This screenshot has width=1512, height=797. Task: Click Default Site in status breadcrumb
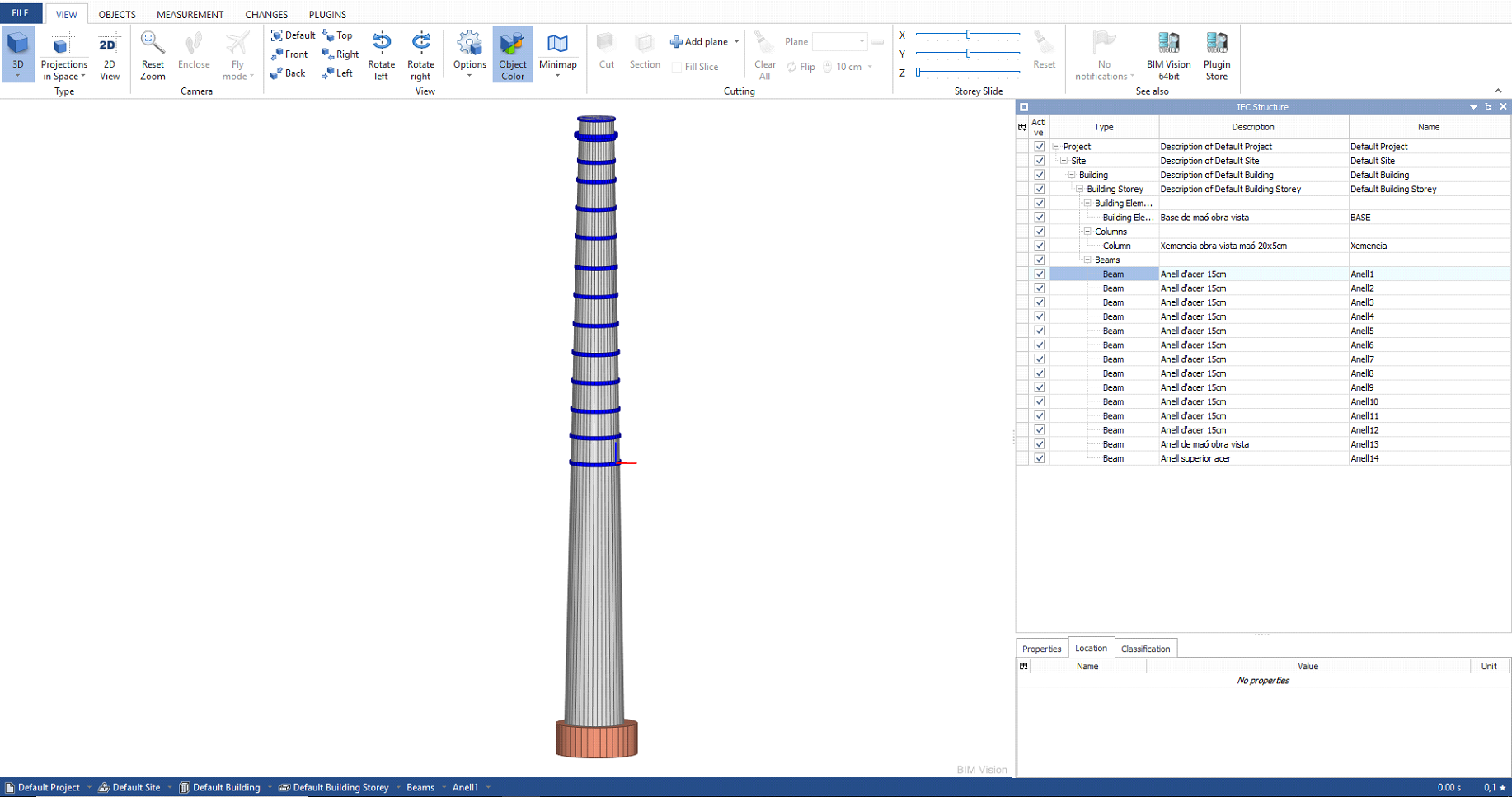pyautogui.click(x=129, y=787)
